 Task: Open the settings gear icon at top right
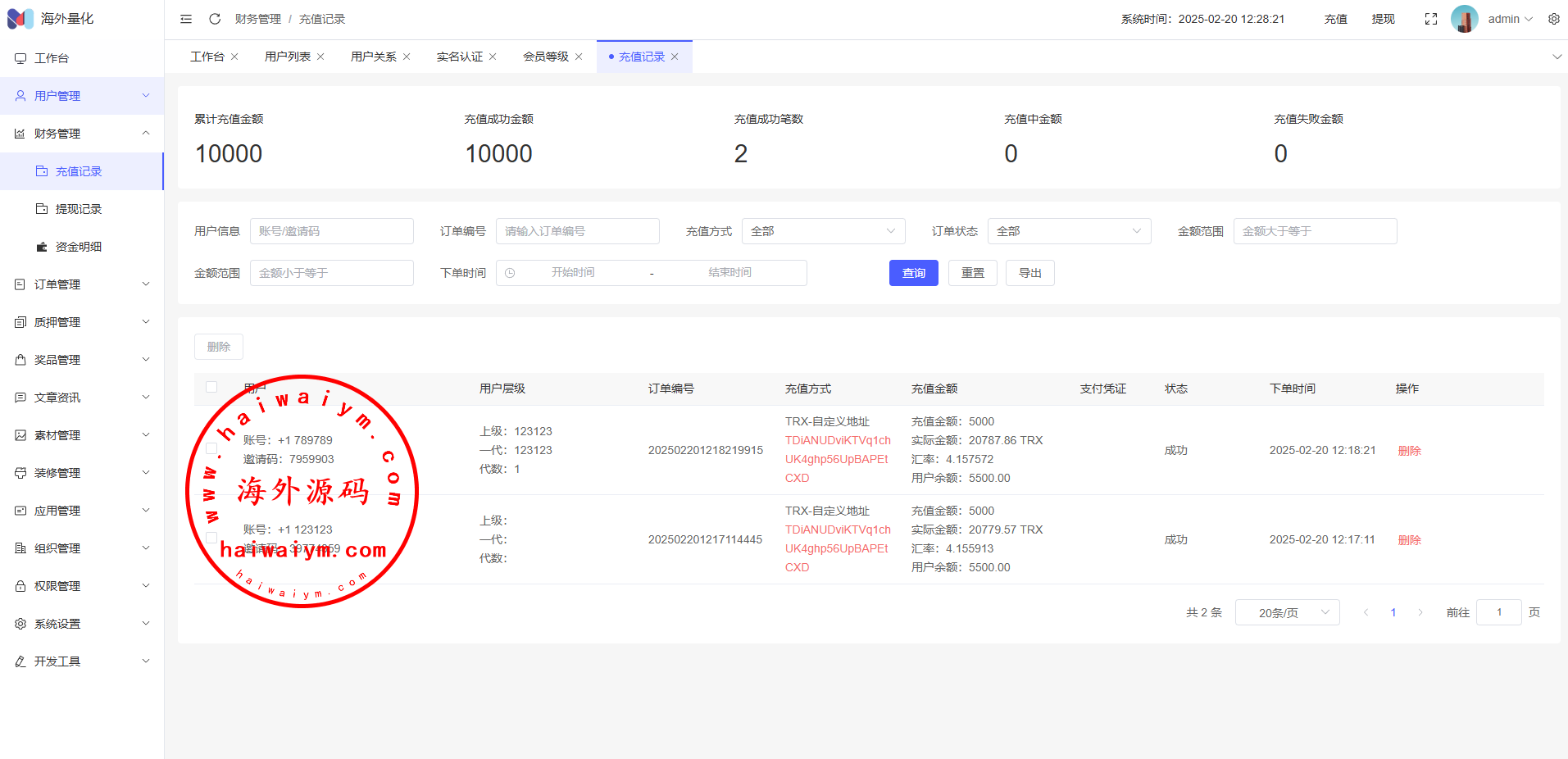[x=1553, y=19]
